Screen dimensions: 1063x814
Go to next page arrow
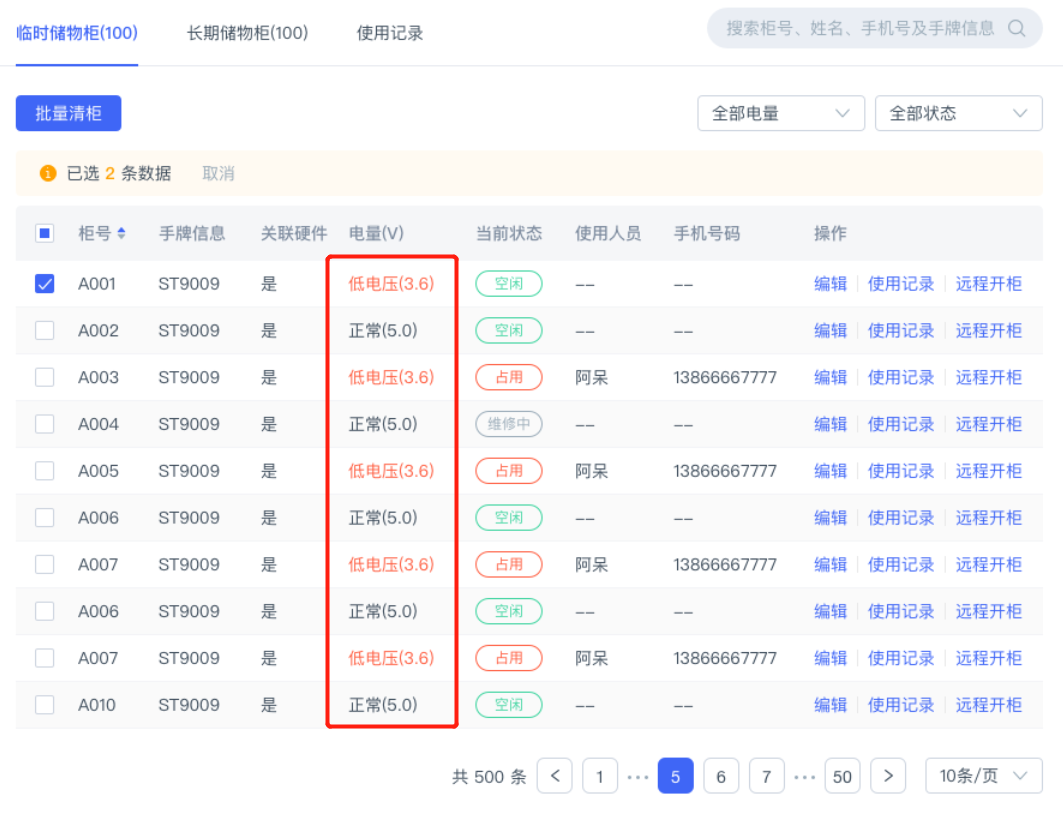coord(888,776)
